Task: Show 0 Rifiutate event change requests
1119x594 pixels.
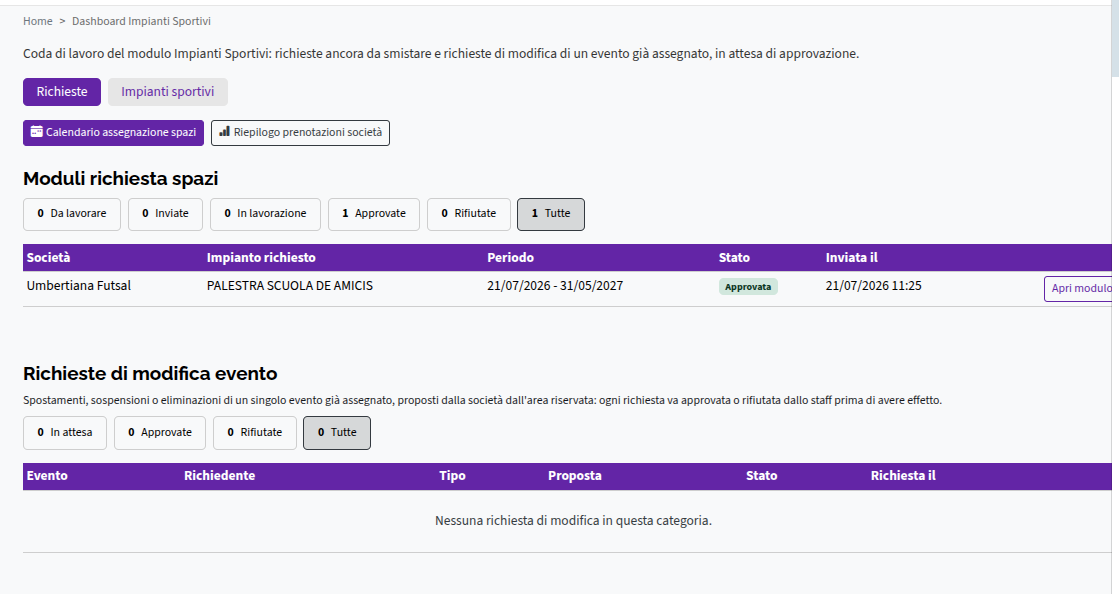Action: tap(255, 433)
